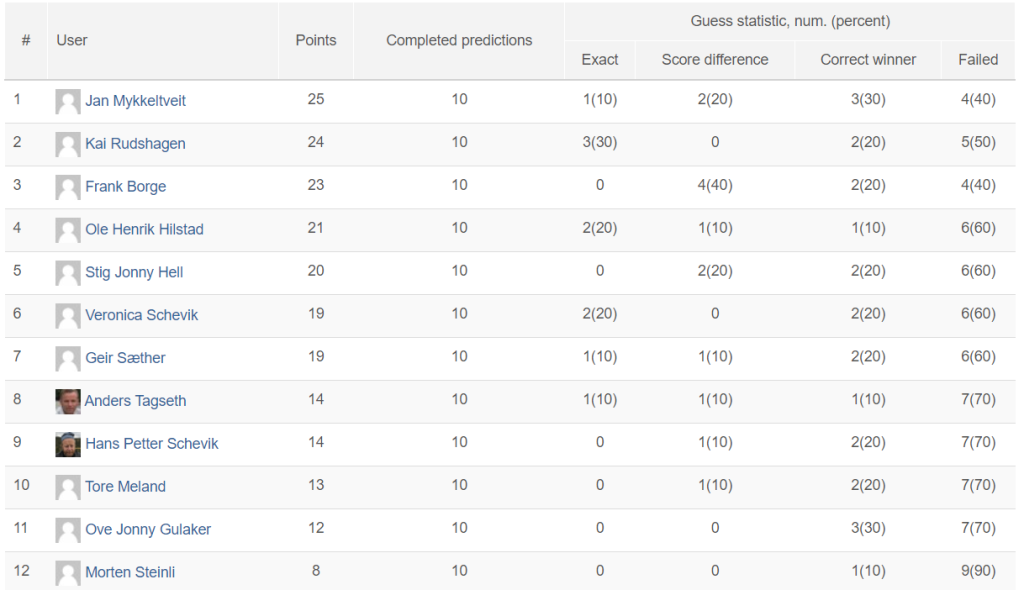Click Tore Meland's avatar icon
Image resolution: width=1024 pixels, height=590 pixels.
(x=68, y=487)
